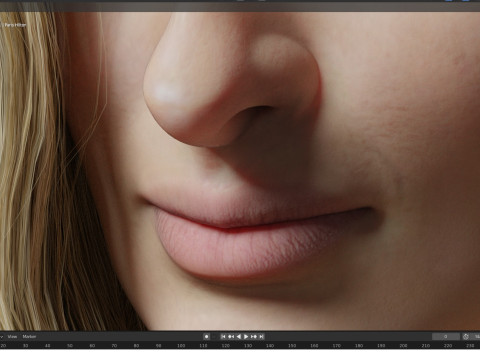Viewport: 480px width, 360px height.
Task: Toggle the preview range clock icon
Action: click(x=466, y=337)
